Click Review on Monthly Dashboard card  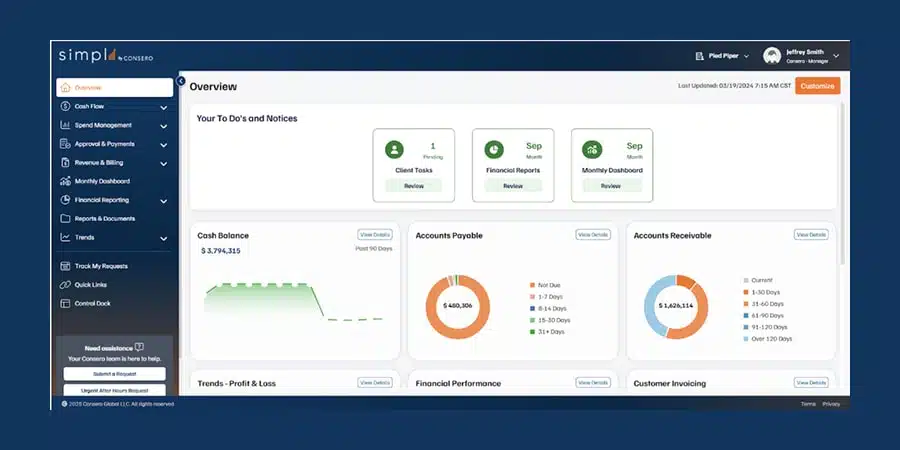[611, 186]
